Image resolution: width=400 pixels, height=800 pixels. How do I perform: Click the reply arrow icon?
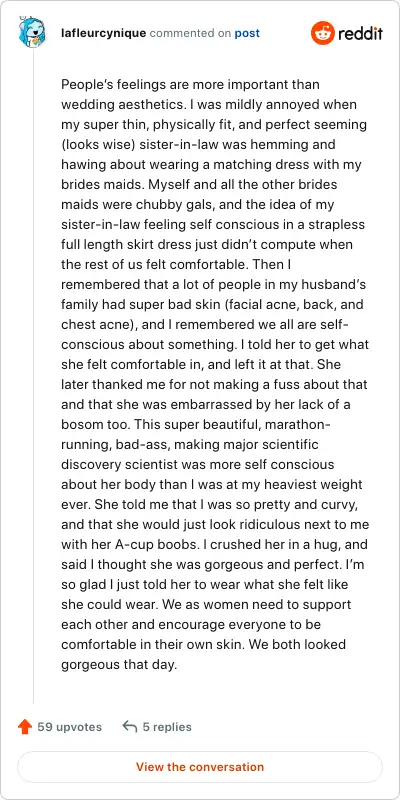click(x=130, y=727)
